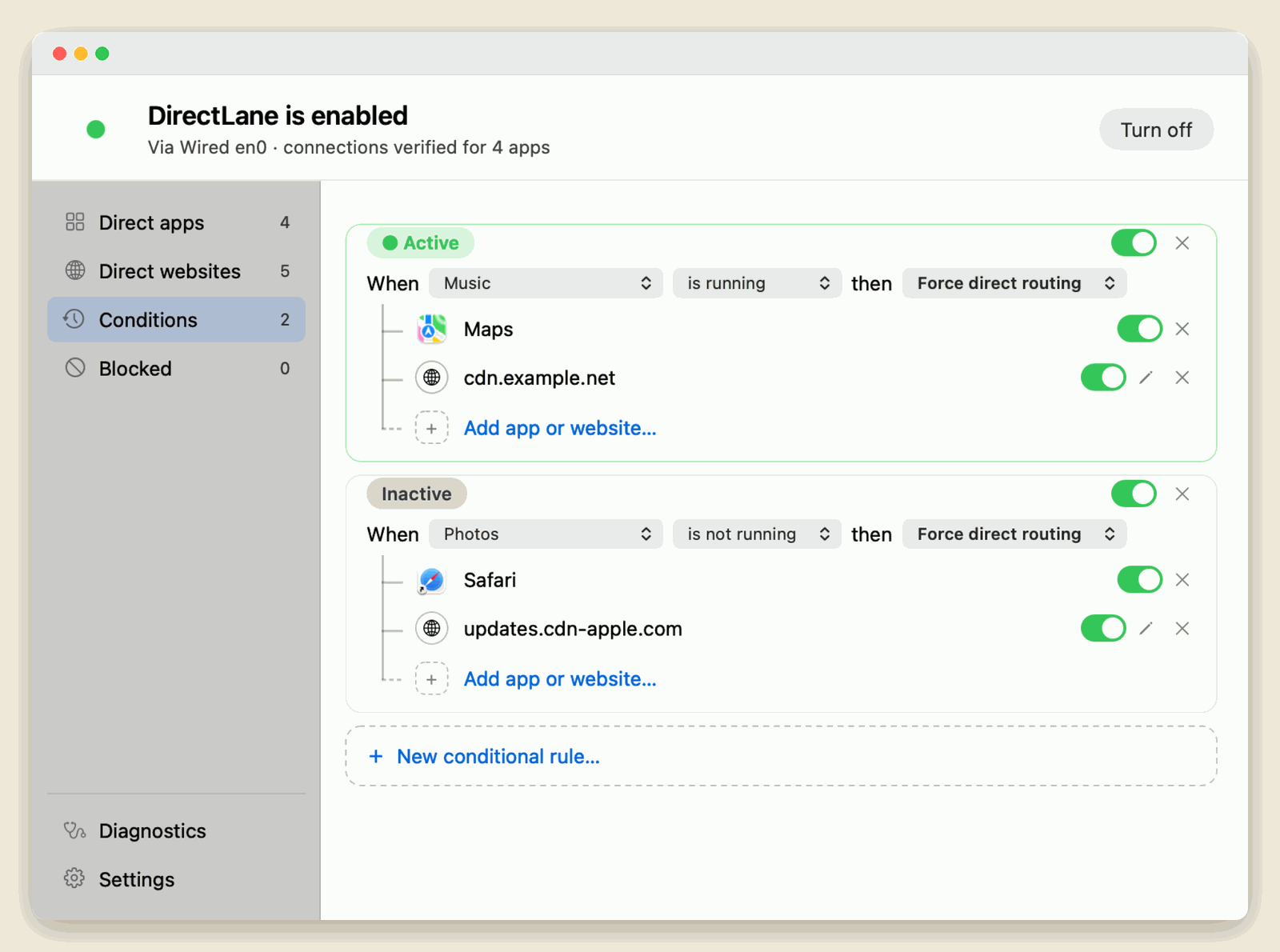Remove cdn.example.net entry

pyautogui.click(x=1182, y=378)
